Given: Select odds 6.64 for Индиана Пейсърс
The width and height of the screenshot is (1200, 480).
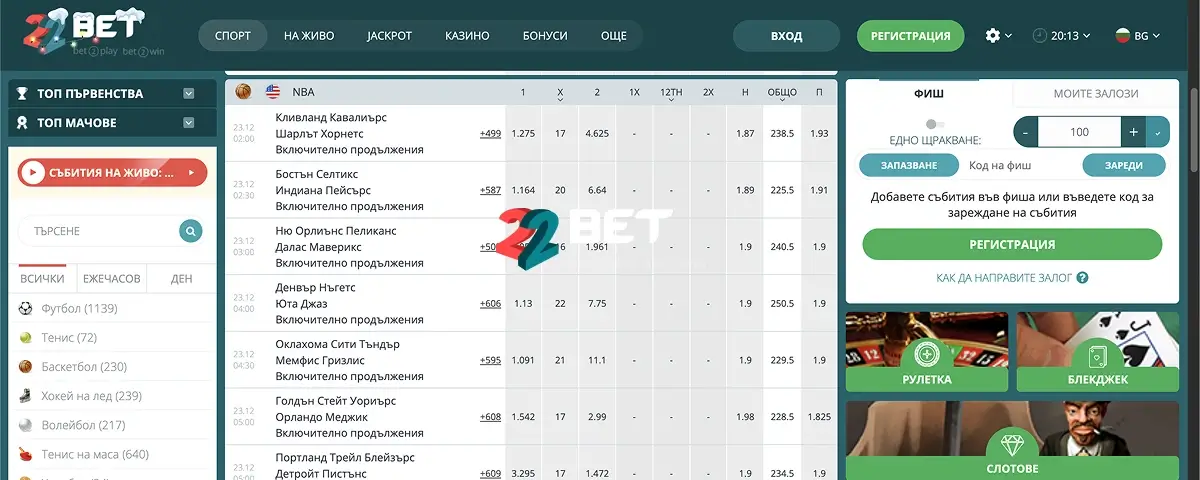Looking at the screenshot, I should tap(597, 190).
